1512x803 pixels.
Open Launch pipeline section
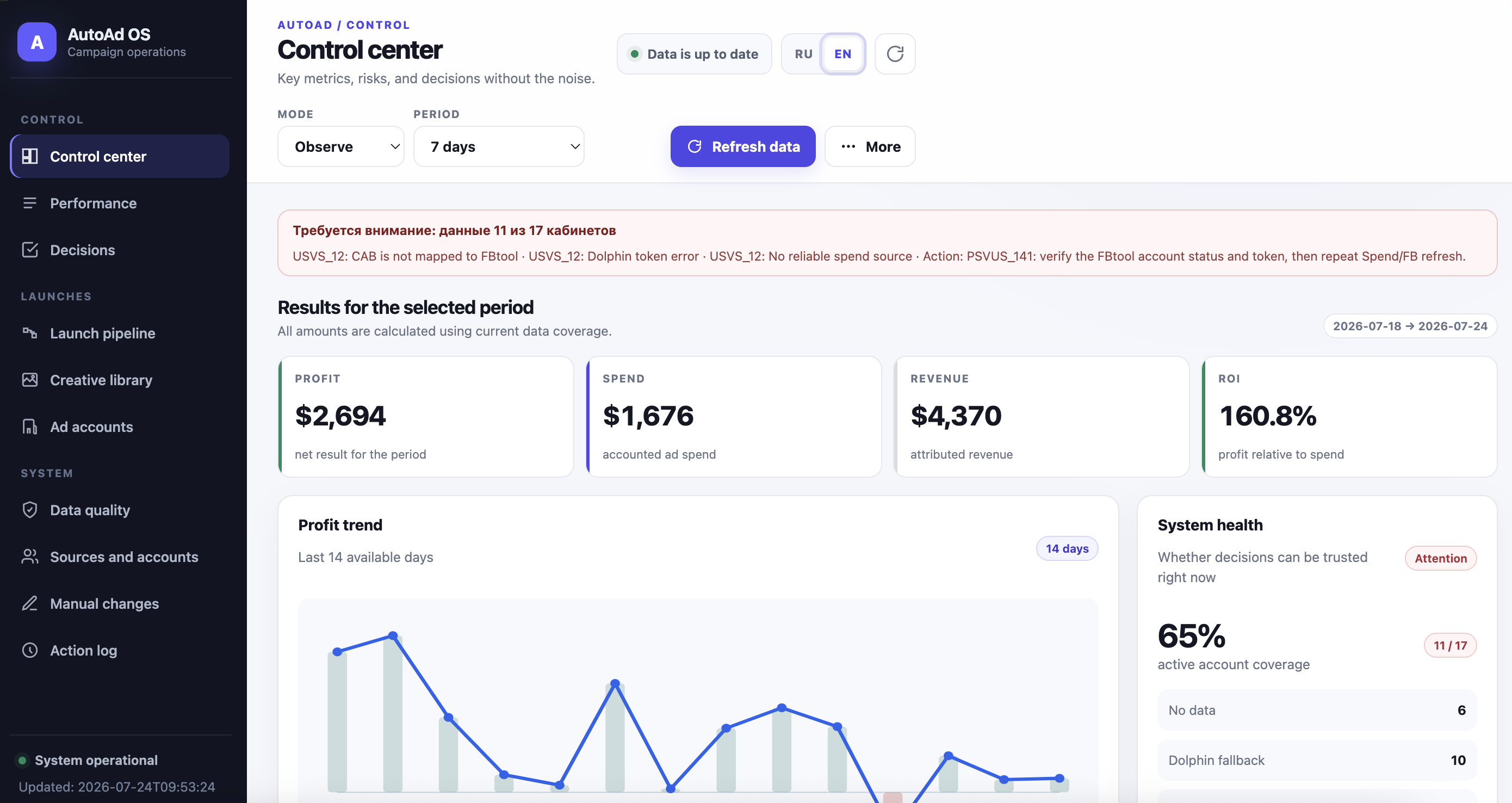120,333
